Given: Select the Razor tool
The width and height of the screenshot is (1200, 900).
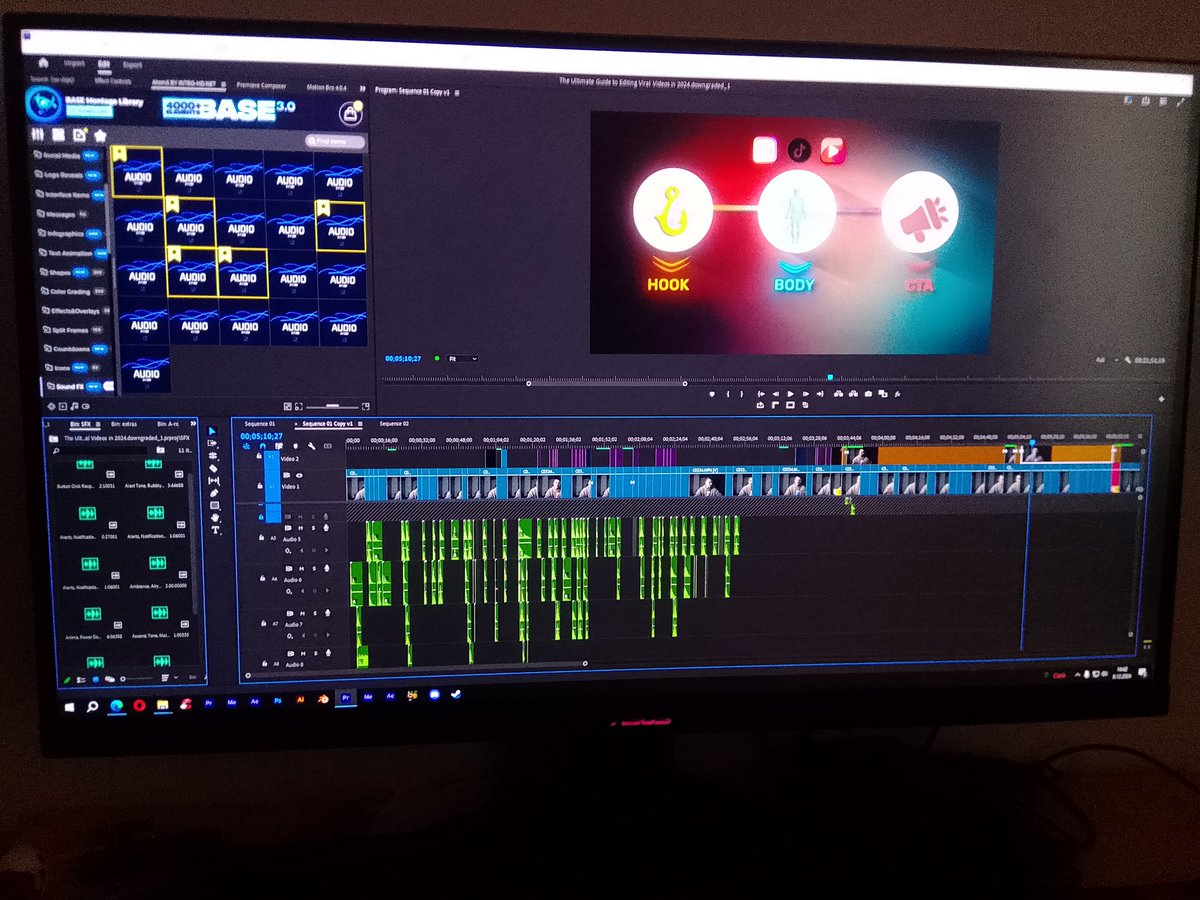Looking at the screenshot, I should [213, 468].
